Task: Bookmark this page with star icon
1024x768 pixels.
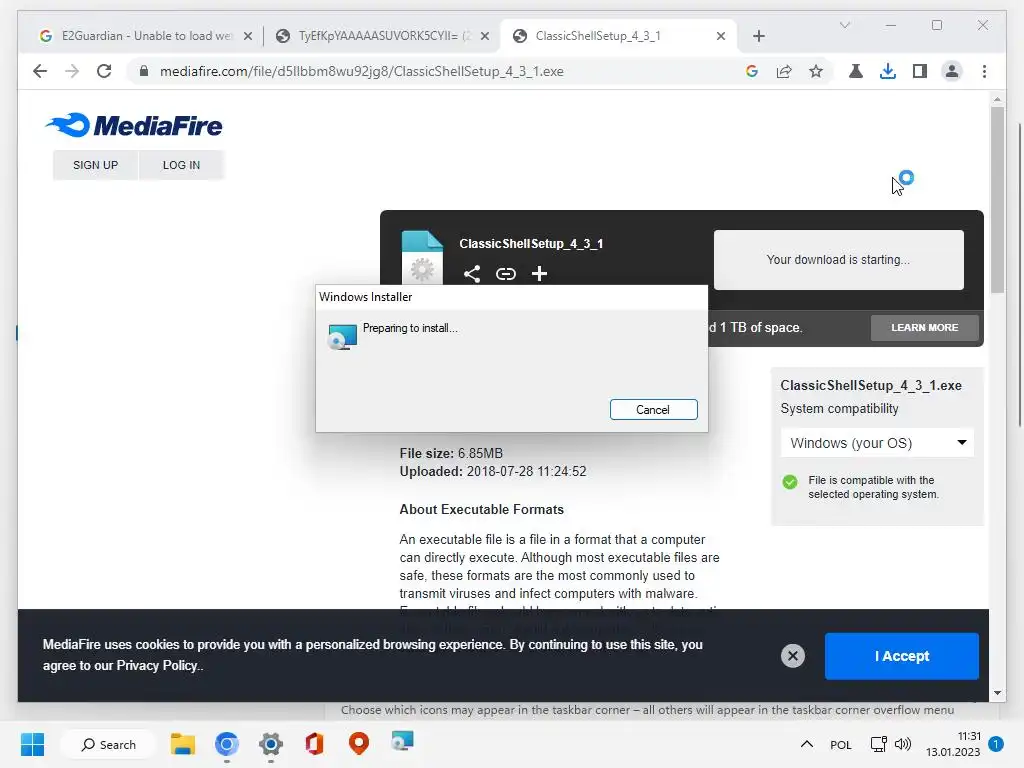Action: (x=816, y=71)
